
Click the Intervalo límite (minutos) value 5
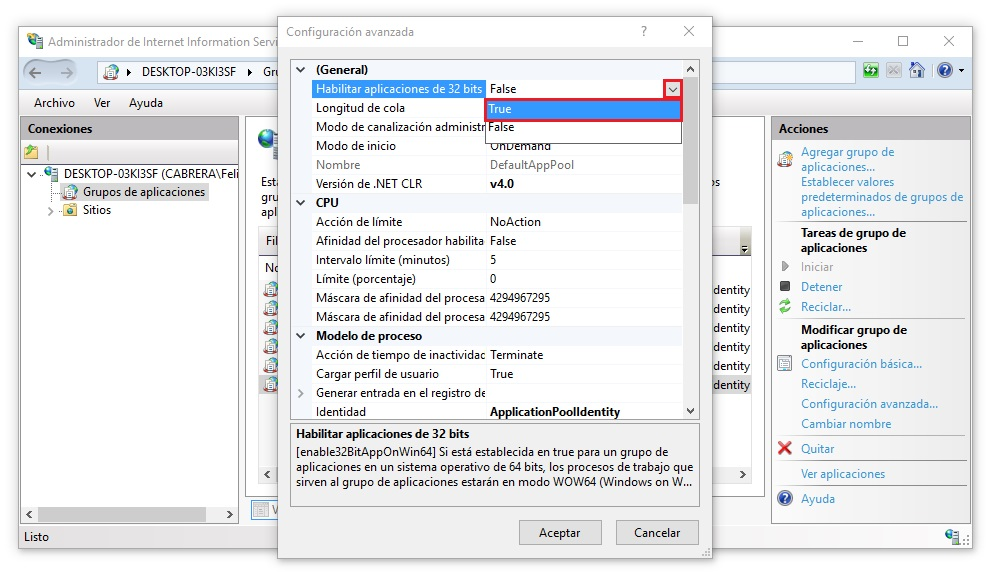[x=493, y=260]
